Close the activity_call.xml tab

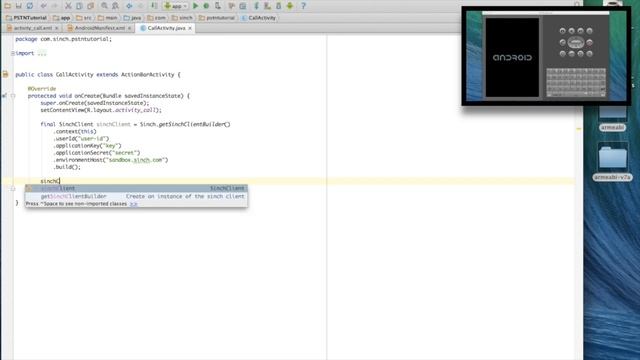(57, 28)
